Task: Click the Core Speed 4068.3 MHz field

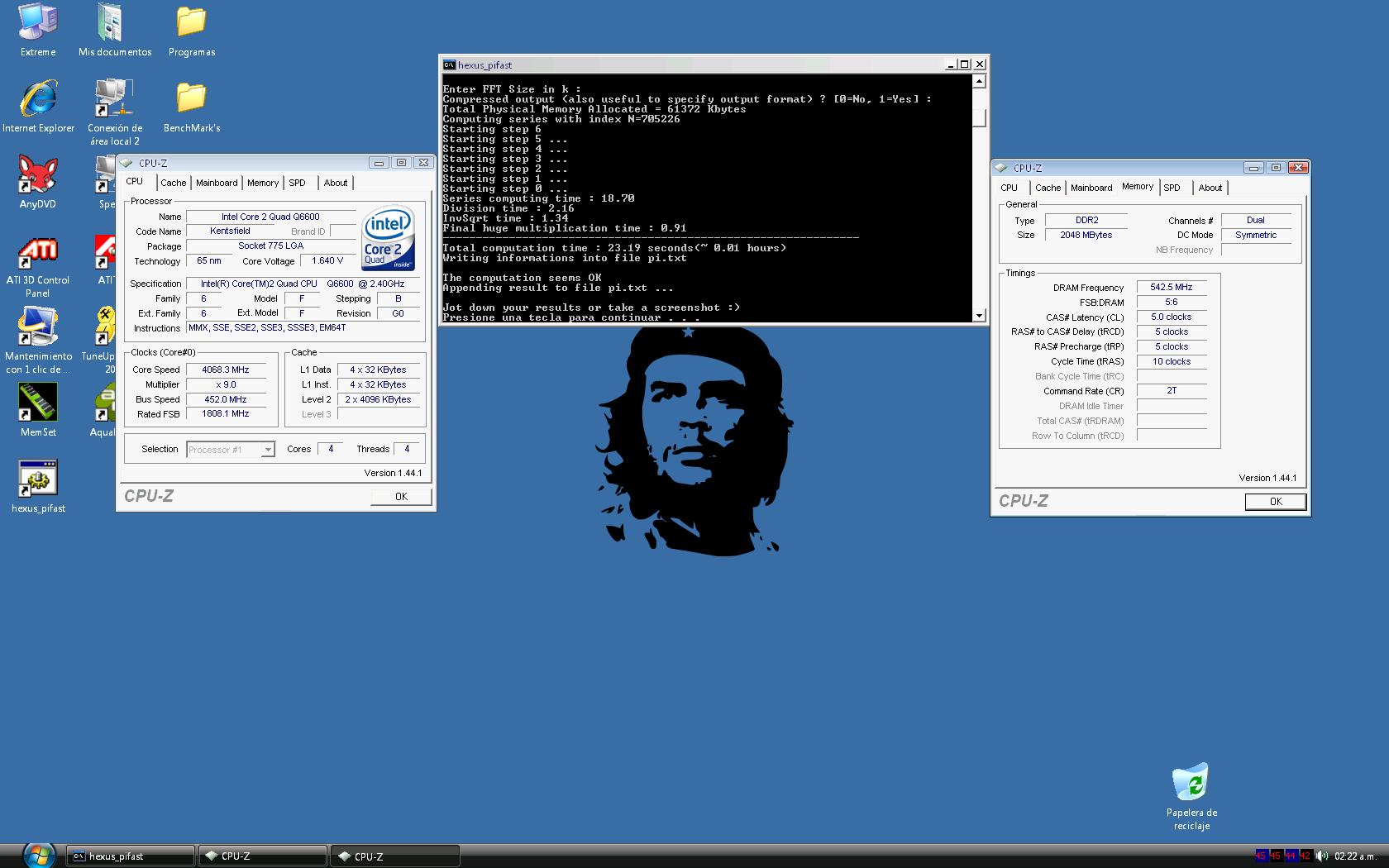Action: [226, 370]
